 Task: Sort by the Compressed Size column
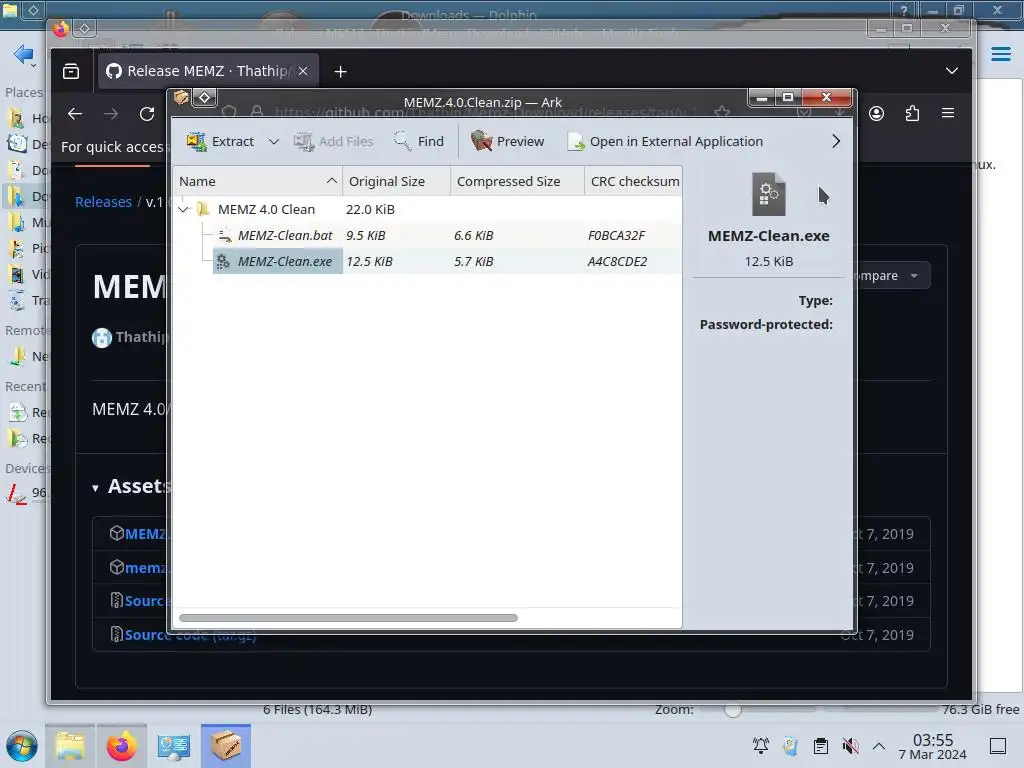tap(517, 182)
